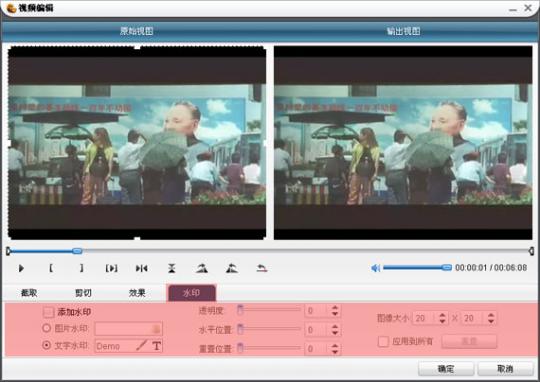540x382 pixels.
Task: Mute audio with the speaker icon
Action: pos(376,268)
